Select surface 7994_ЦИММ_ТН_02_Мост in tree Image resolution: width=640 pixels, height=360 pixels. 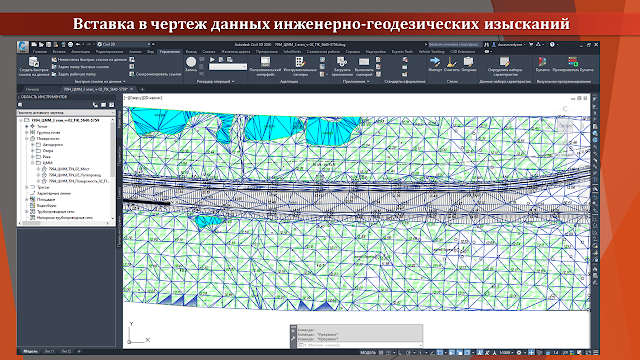69,169
